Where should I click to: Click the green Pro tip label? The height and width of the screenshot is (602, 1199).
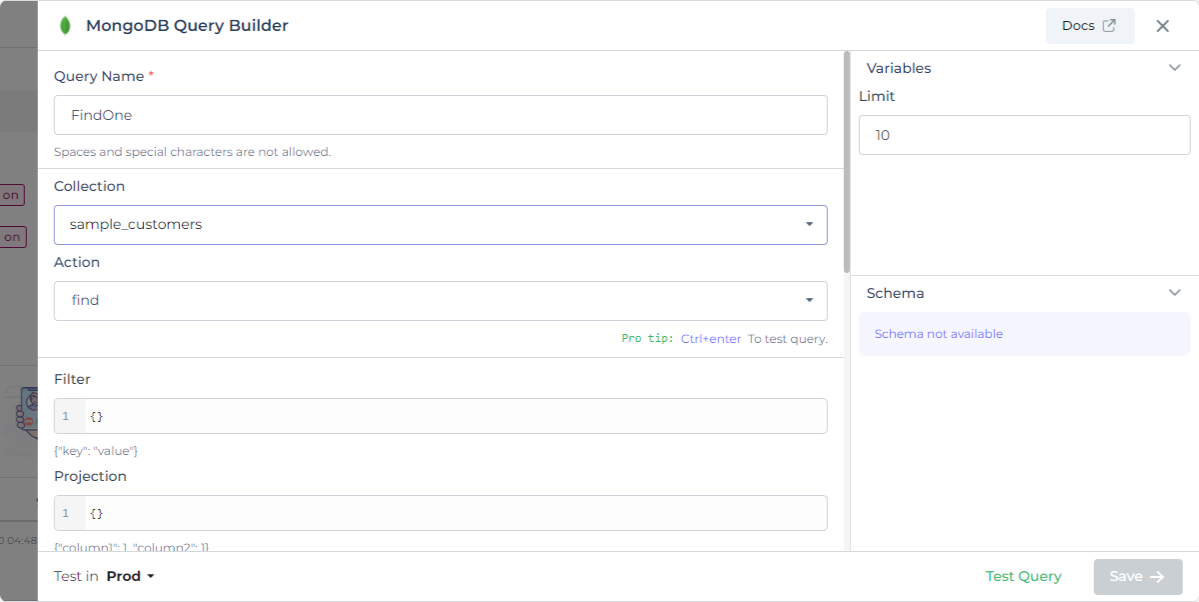click(647, 339)
